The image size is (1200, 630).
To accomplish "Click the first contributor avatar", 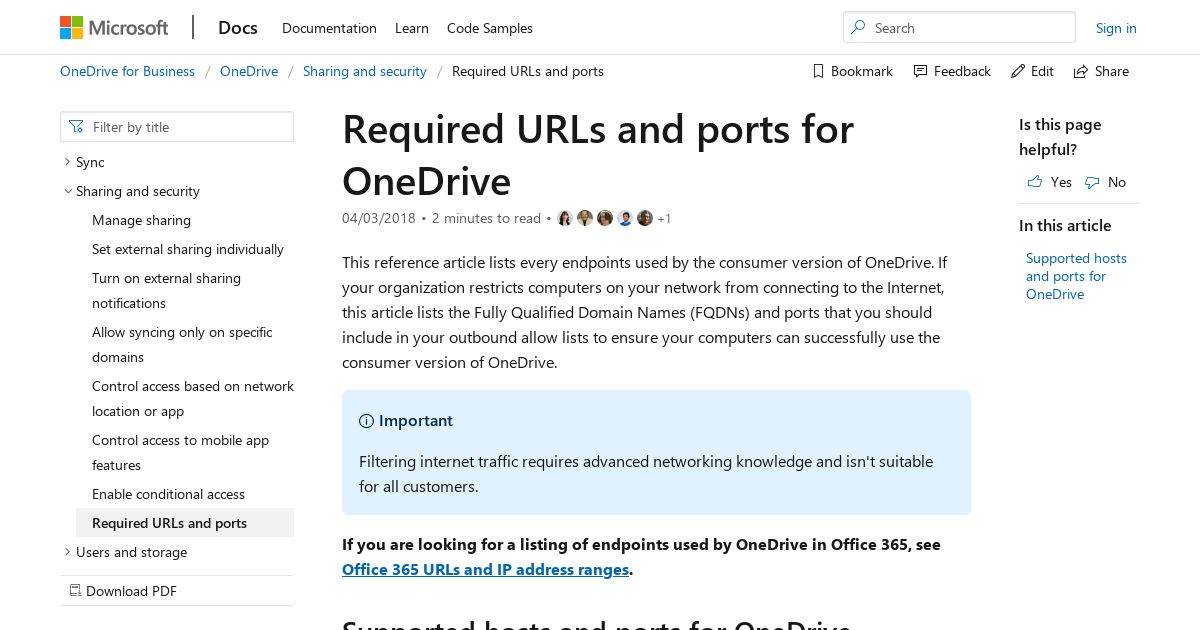I will (x=565, y=218).
